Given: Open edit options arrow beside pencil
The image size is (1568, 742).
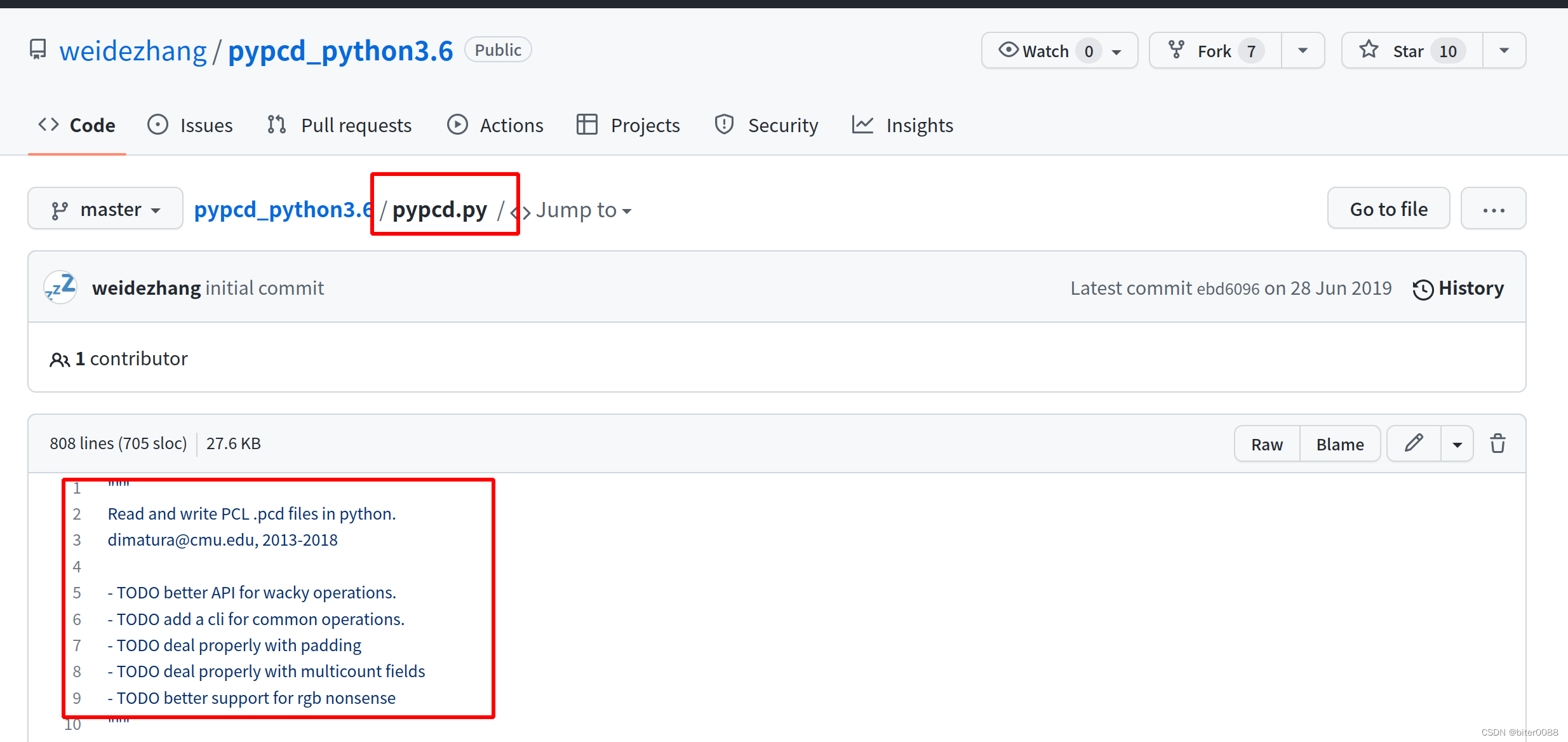Looking at the screenshot, I should pos(1457,444).
